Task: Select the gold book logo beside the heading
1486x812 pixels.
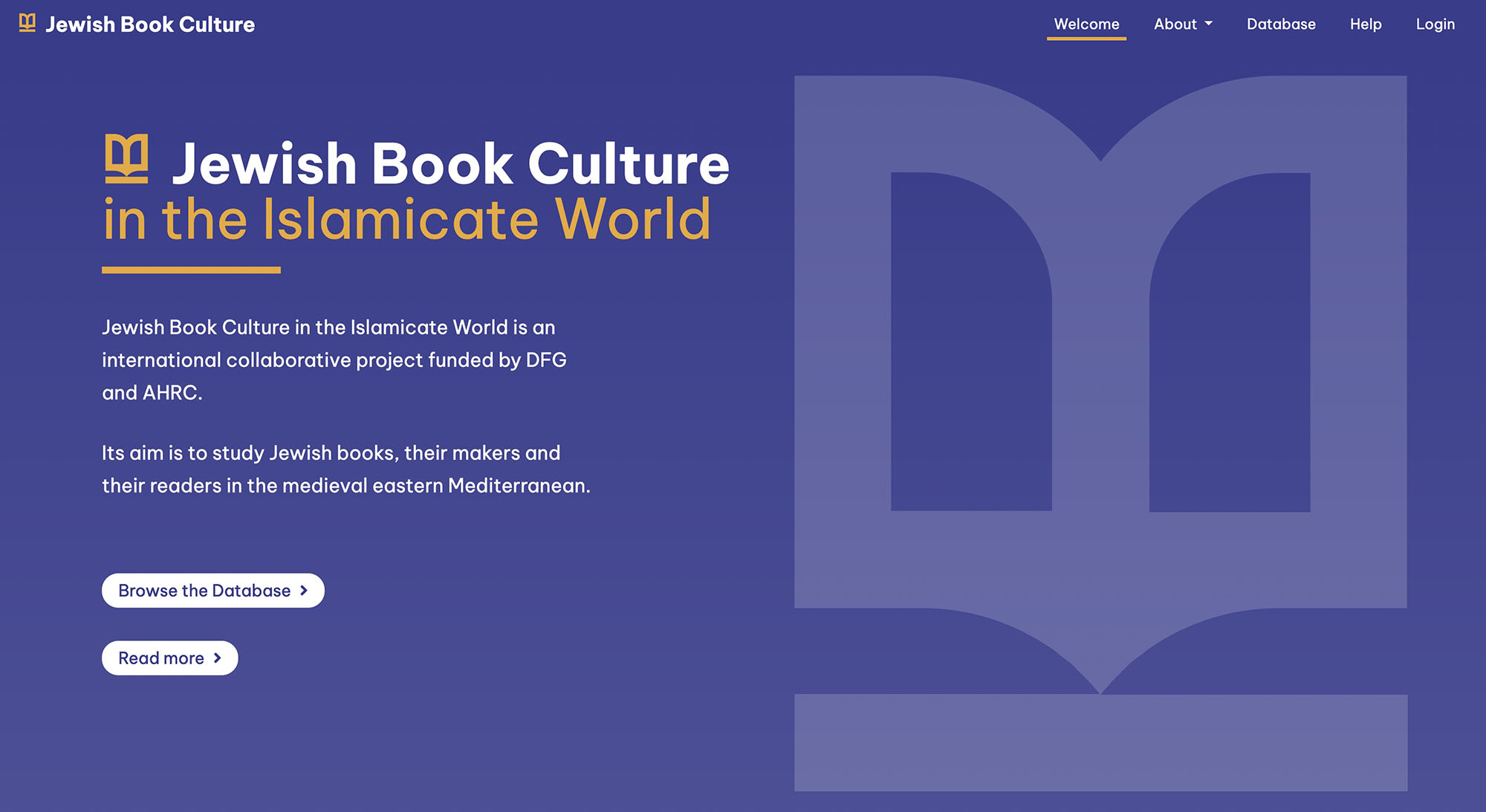Action: [x=128, y=158]
